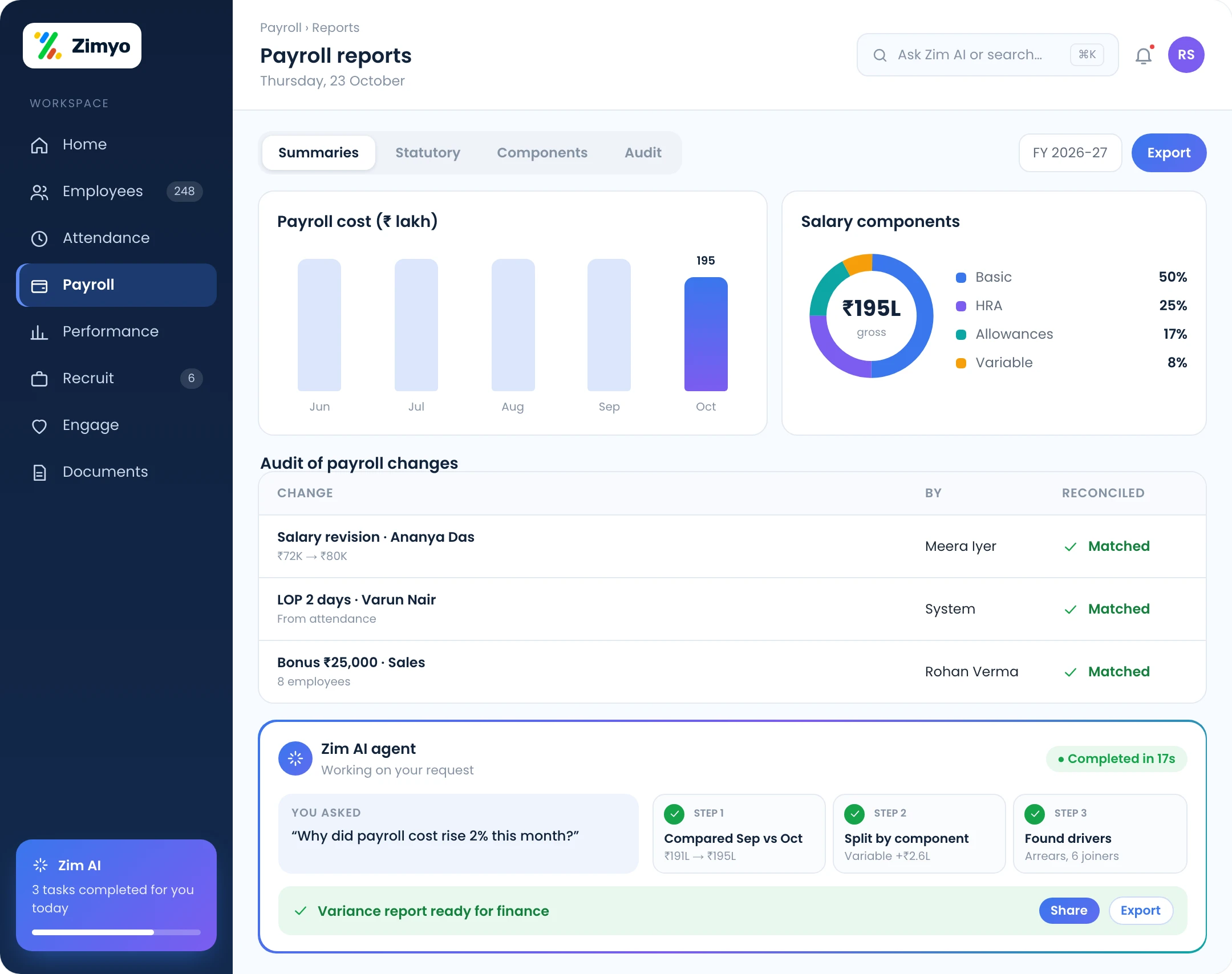
Task: Click checkmark beside Variance report ready
Action: tap(301, 911)
